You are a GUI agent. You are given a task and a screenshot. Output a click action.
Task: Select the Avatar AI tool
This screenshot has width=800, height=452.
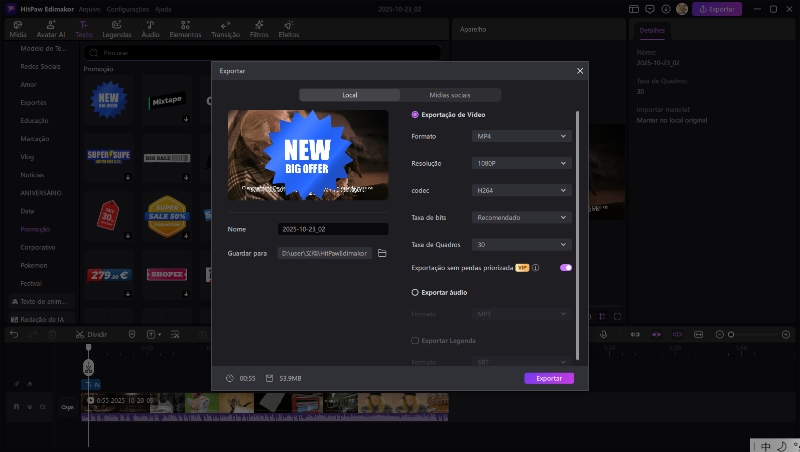[x=51, y=28]
